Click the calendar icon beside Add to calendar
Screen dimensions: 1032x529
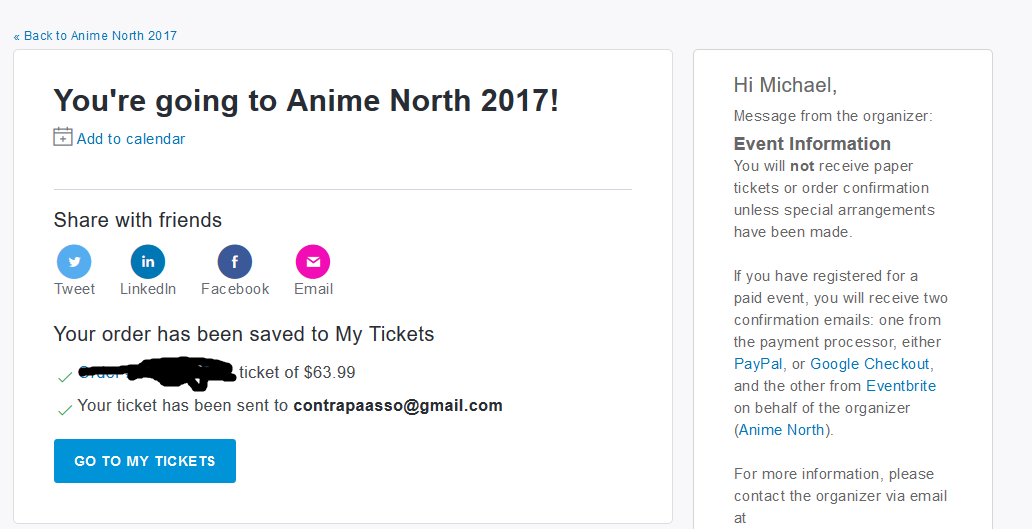coord(63,137)
